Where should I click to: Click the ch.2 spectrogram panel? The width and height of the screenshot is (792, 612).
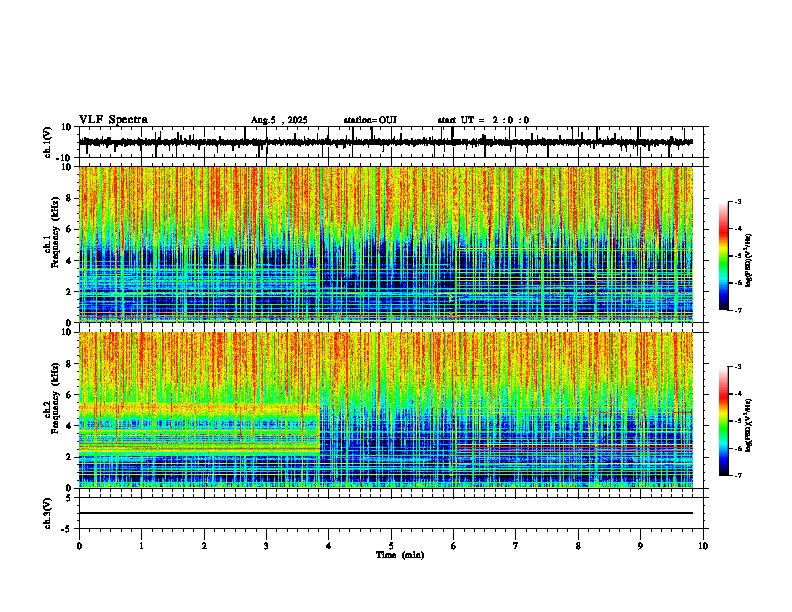click(x=386, y=410)
